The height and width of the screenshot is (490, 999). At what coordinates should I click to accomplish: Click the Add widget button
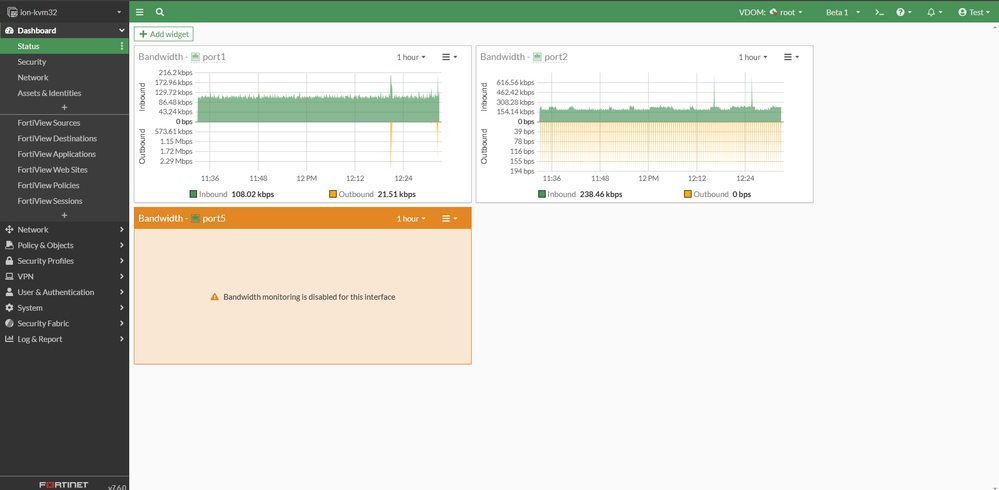tap(164, 34)
